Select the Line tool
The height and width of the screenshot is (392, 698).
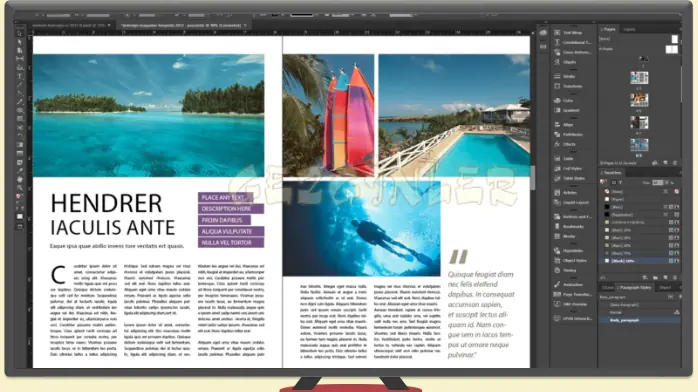coord(20,85)
